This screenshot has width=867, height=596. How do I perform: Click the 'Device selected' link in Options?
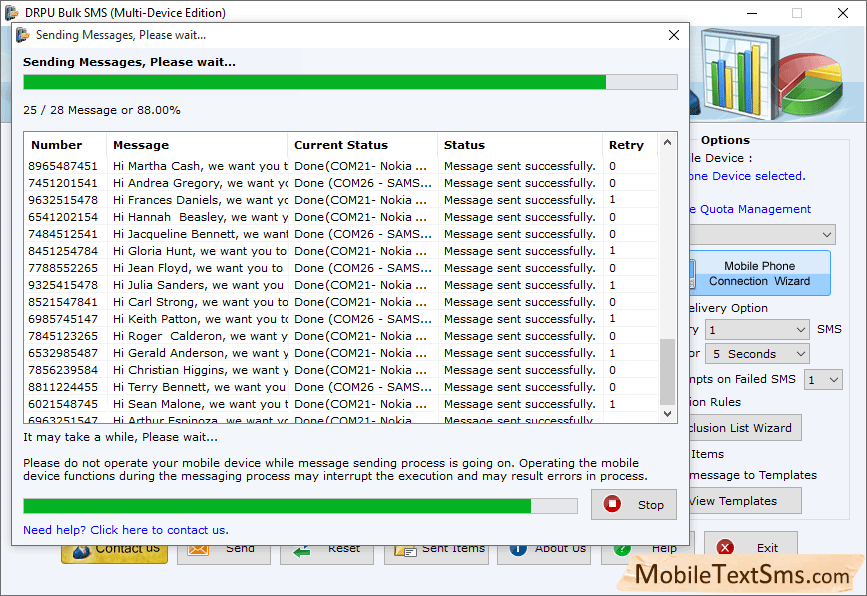(748, 176)
